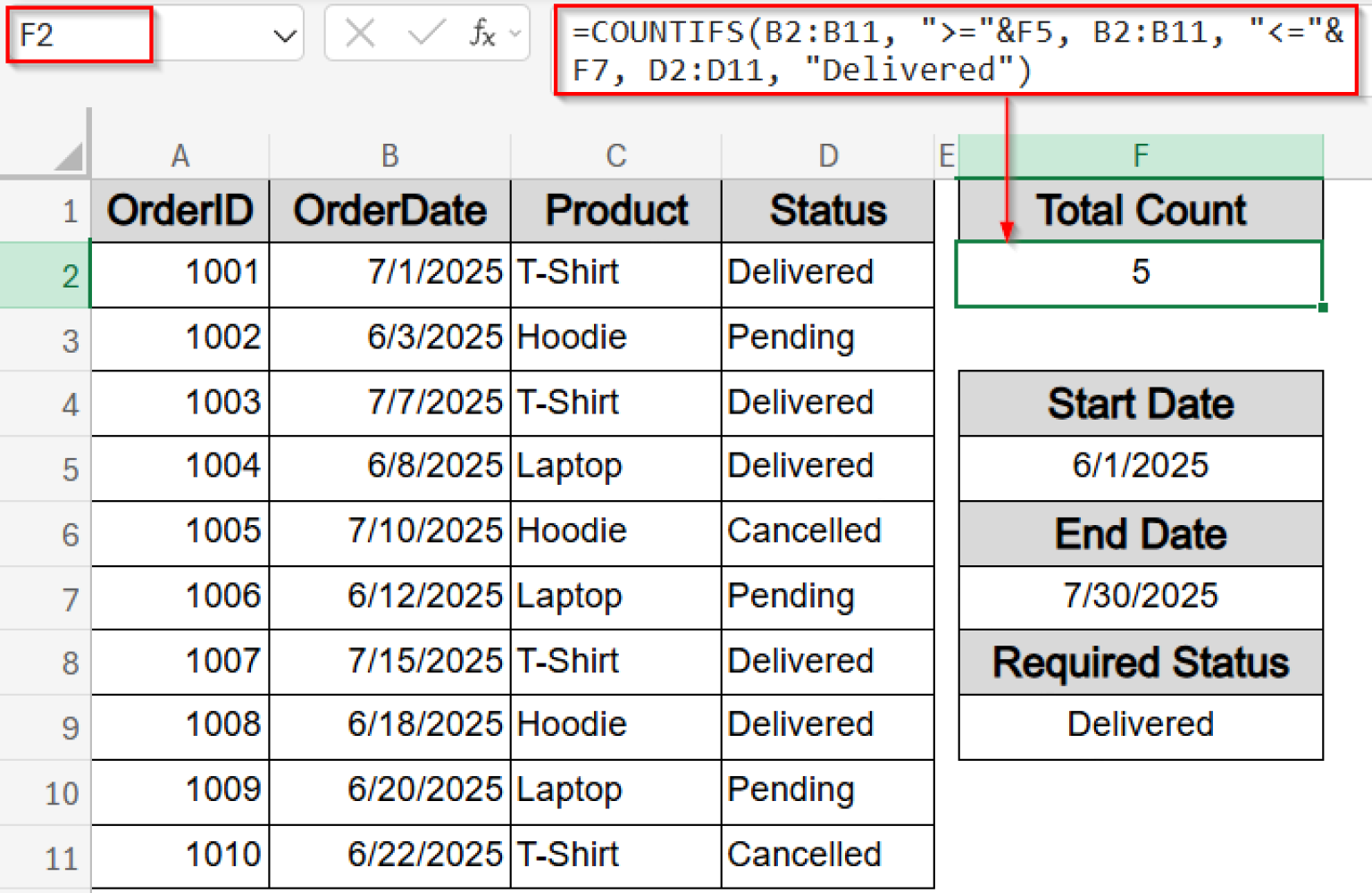Select the OrderID header cell

coord(180,211)
